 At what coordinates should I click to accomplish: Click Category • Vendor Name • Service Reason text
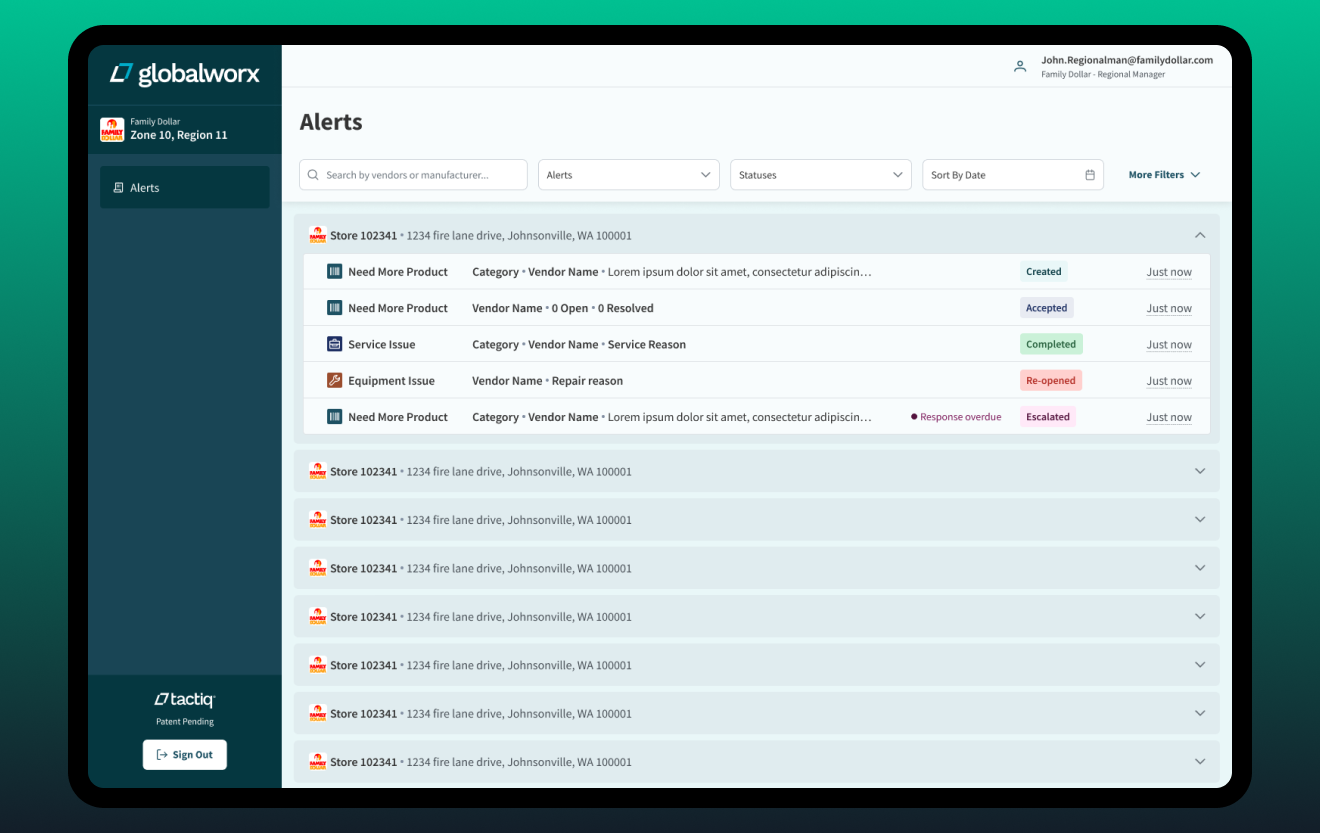click(579, 344)
